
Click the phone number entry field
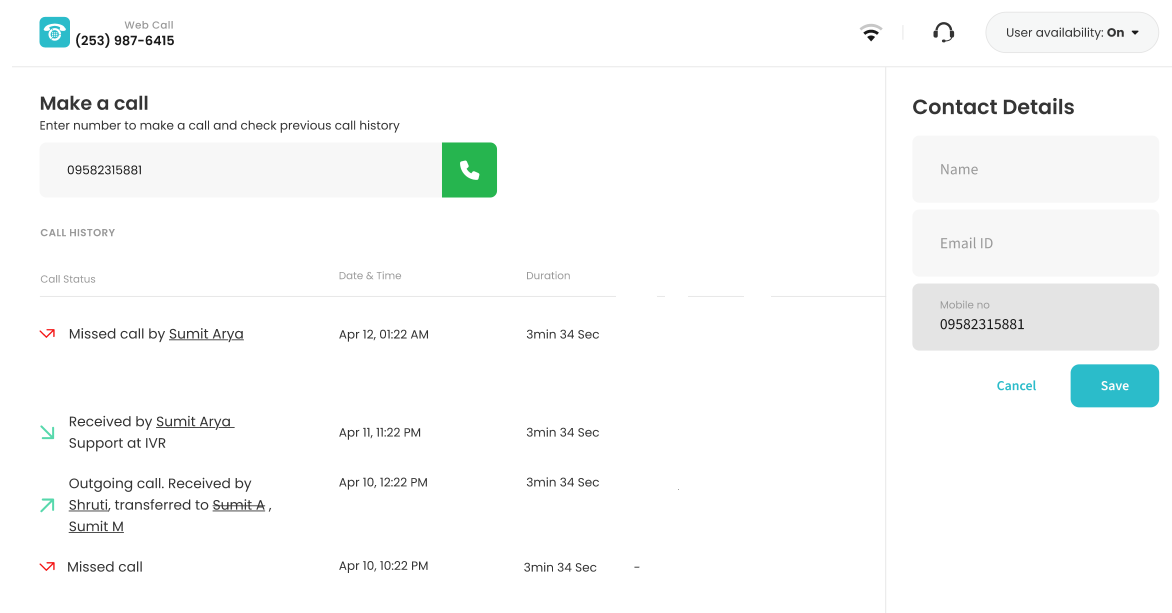point(240,170)
